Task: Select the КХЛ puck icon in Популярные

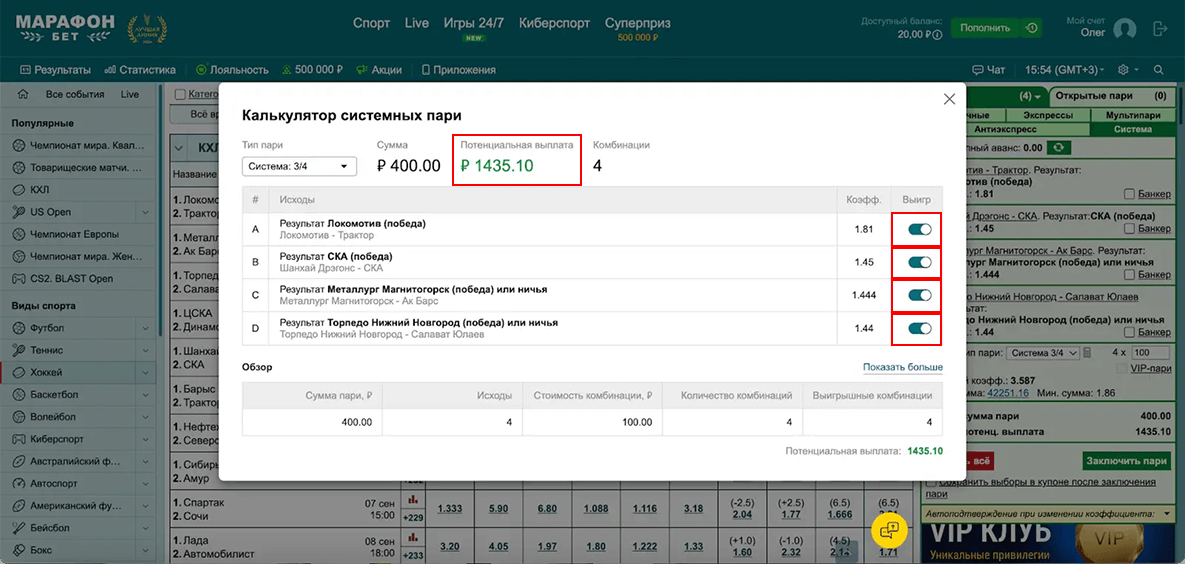Action: [19, 190]
